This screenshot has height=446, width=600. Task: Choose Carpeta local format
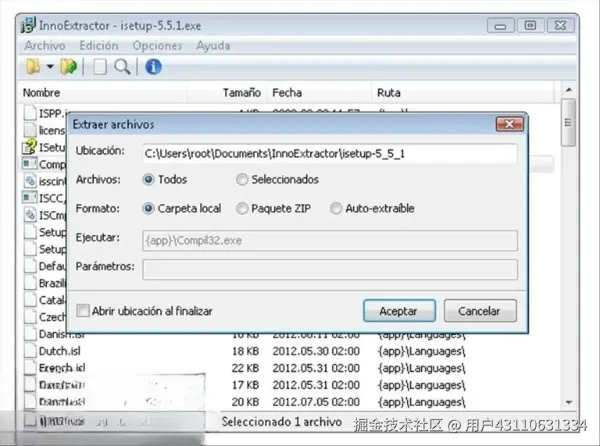pos(148,208)
